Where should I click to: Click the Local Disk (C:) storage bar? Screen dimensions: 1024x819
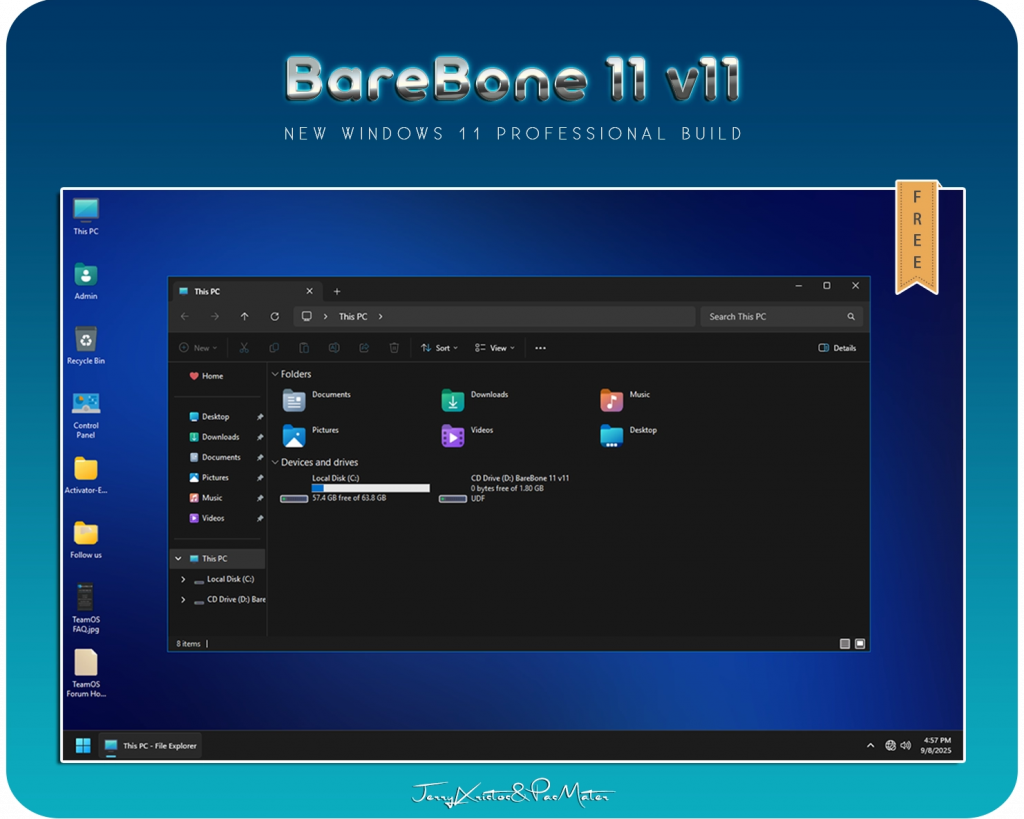coord(370,488)
